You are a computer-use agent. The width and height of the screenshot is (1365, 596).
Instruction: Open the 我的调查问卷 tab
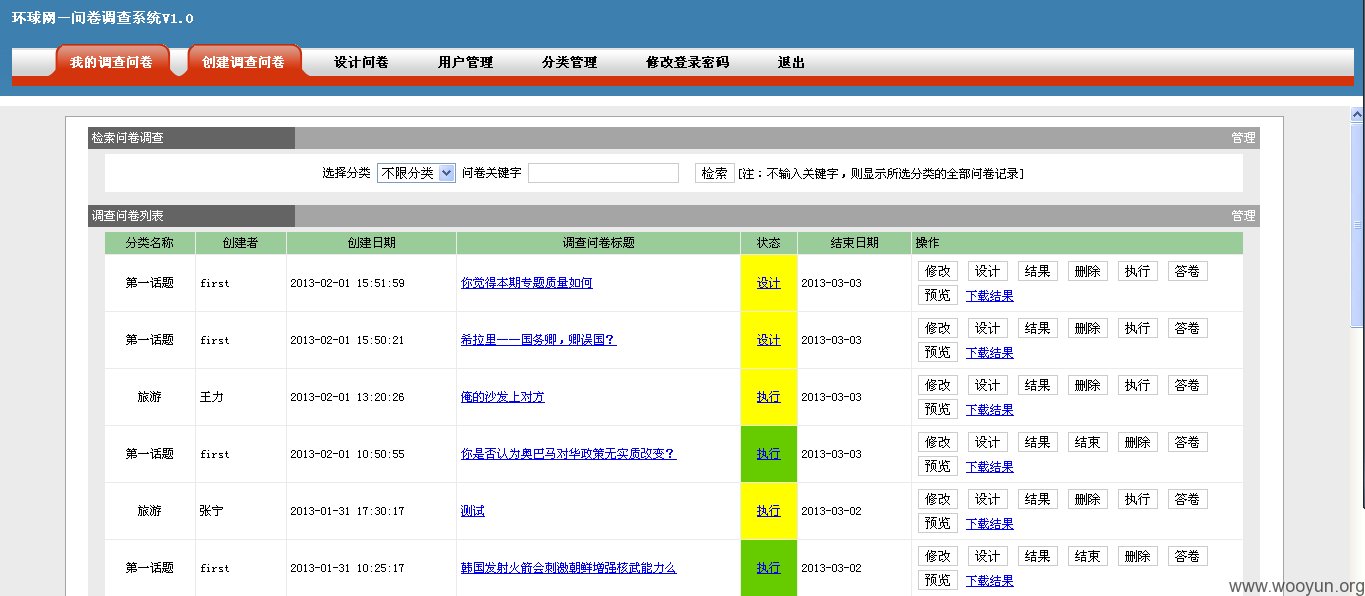111,61
